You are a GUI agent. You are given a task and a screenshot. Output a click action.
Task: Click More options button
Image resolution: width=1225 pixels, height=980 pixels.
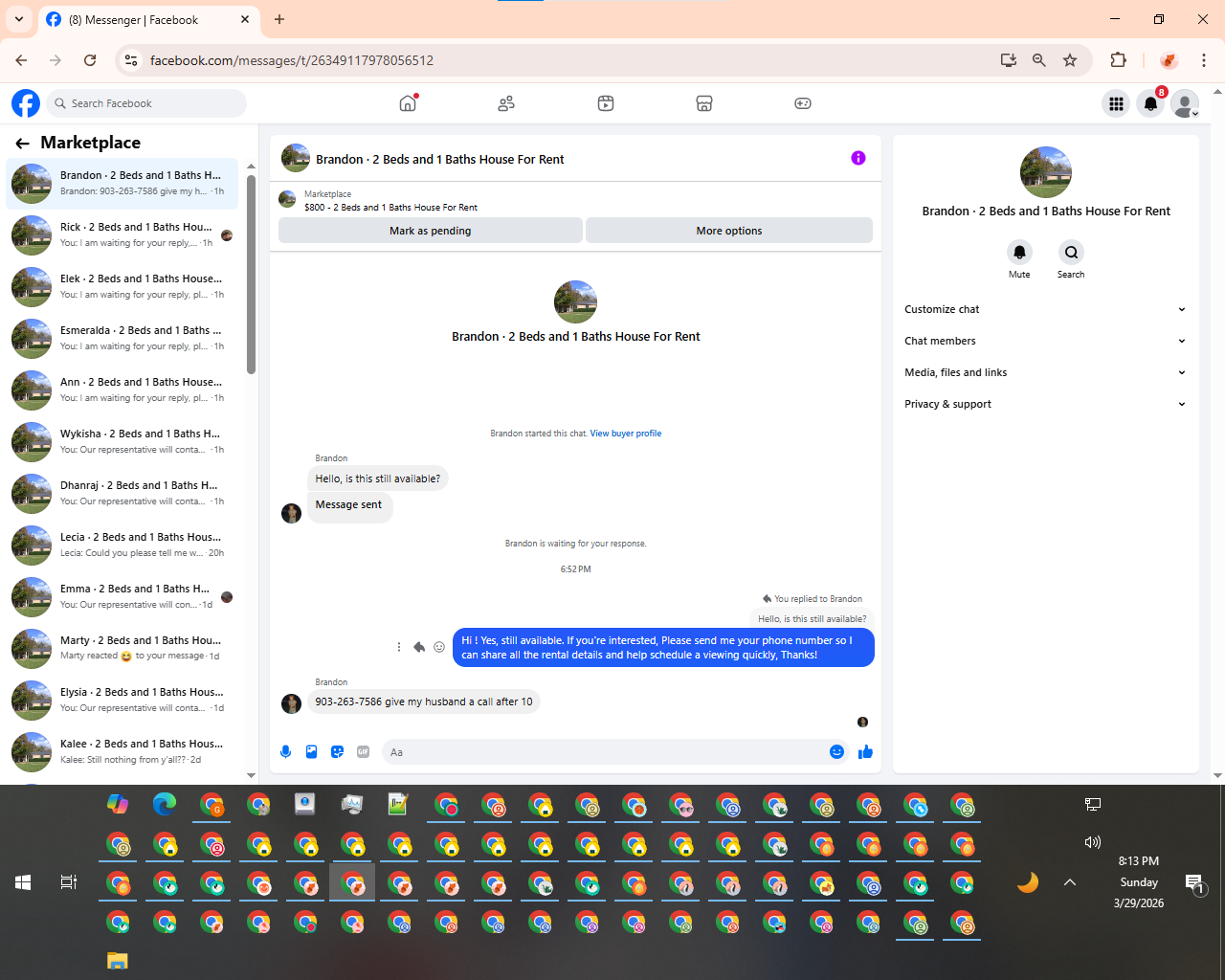click(729, 231)
